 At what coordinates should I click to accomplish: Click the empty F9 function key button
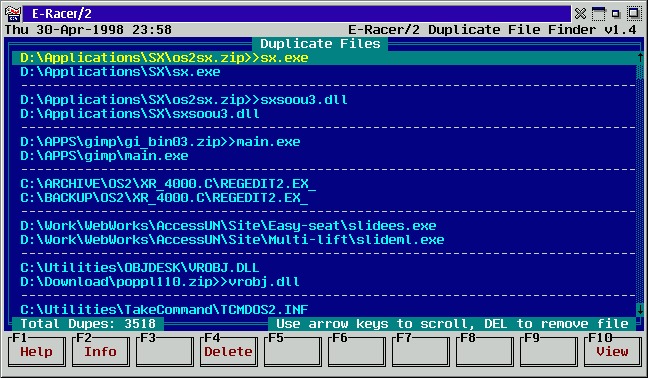(x=549, y=351)
